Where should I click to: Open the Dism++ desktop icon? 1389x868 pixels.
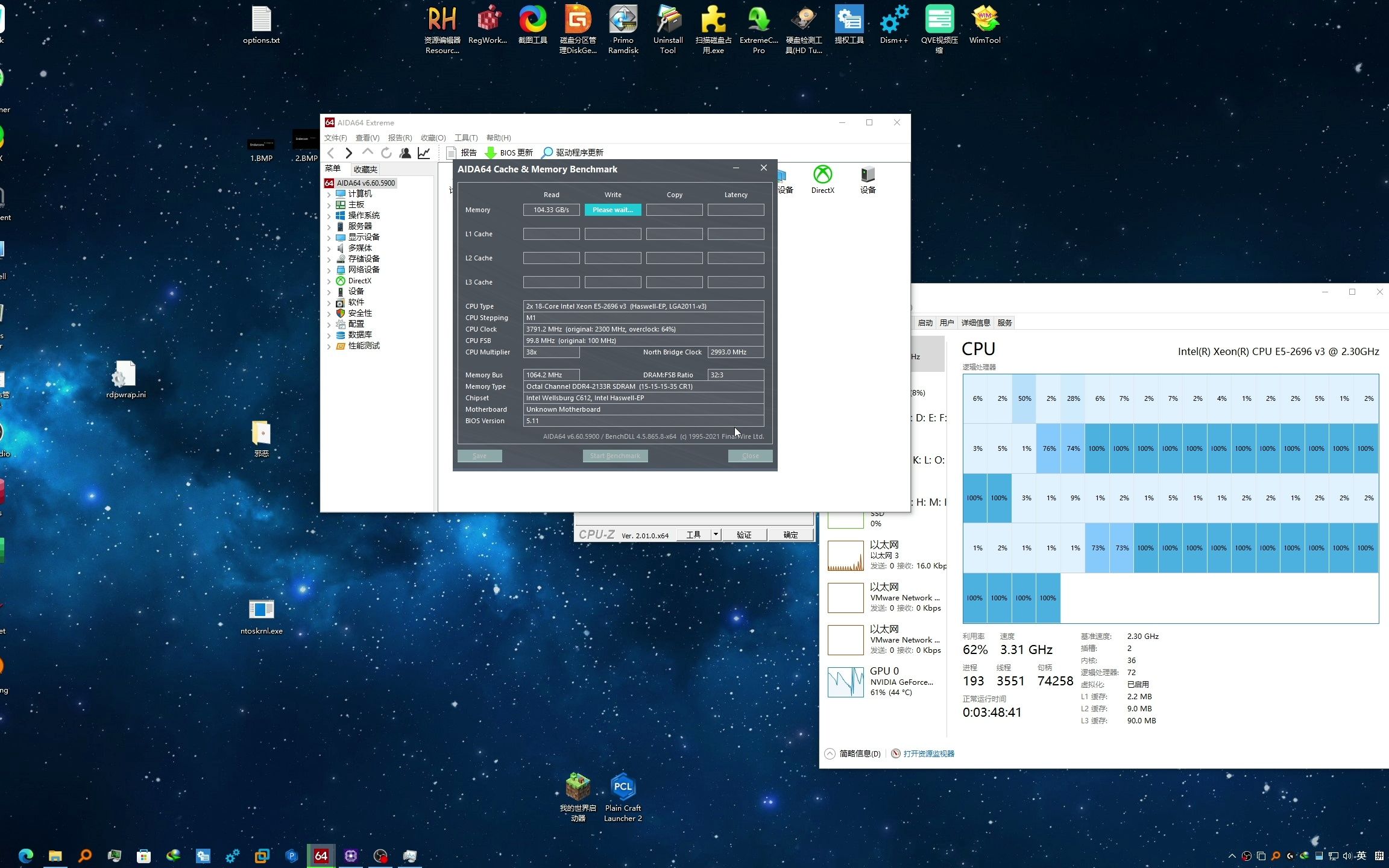pyautogui.click(x=893, y=25)
